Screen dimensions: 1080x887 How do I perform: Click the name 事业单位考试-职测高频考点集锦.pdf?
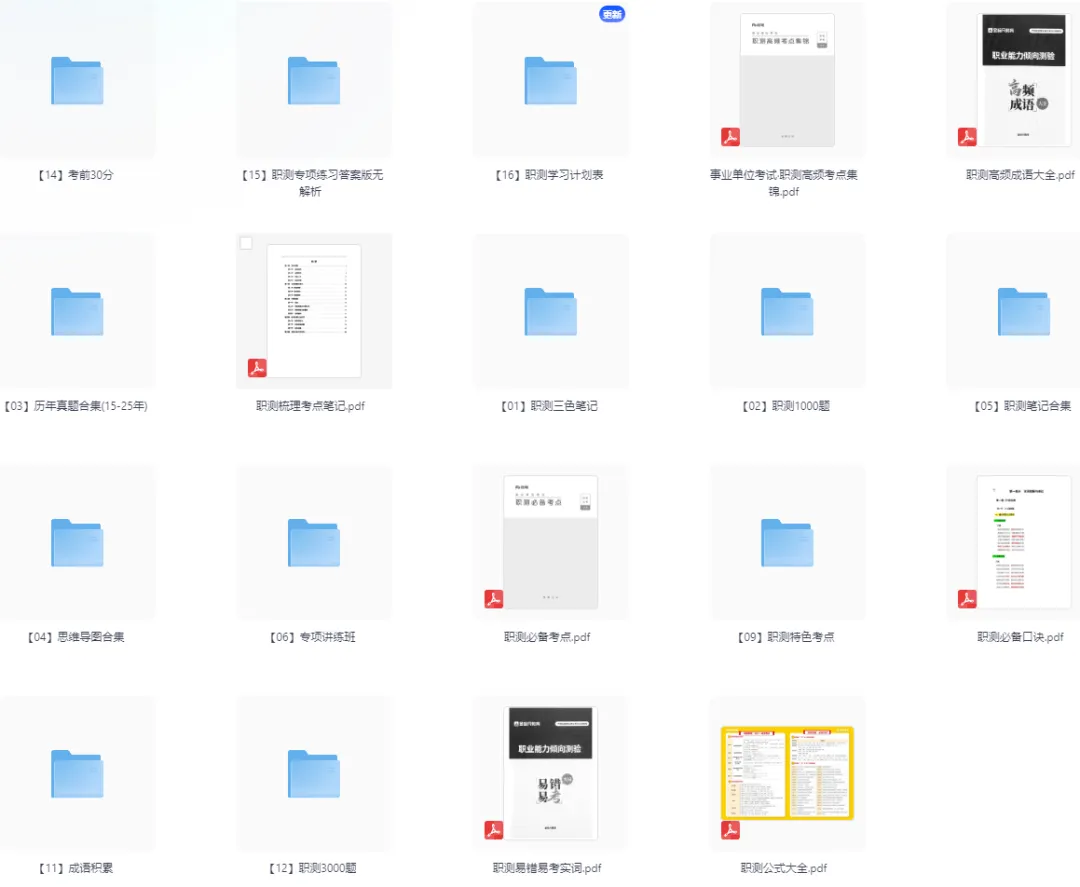tap(784, 183)
